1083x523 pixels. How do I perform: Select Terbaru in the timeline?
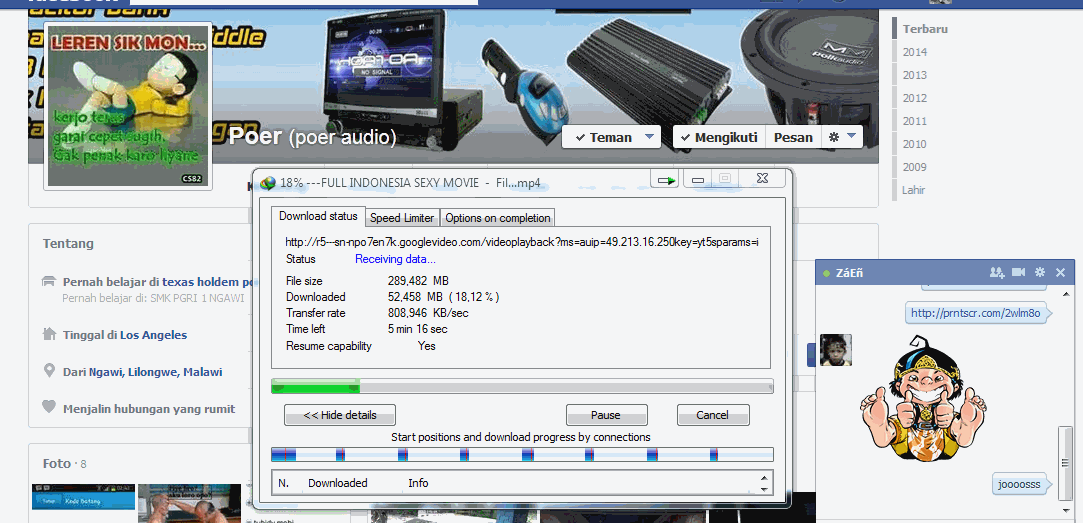point(925,29)
